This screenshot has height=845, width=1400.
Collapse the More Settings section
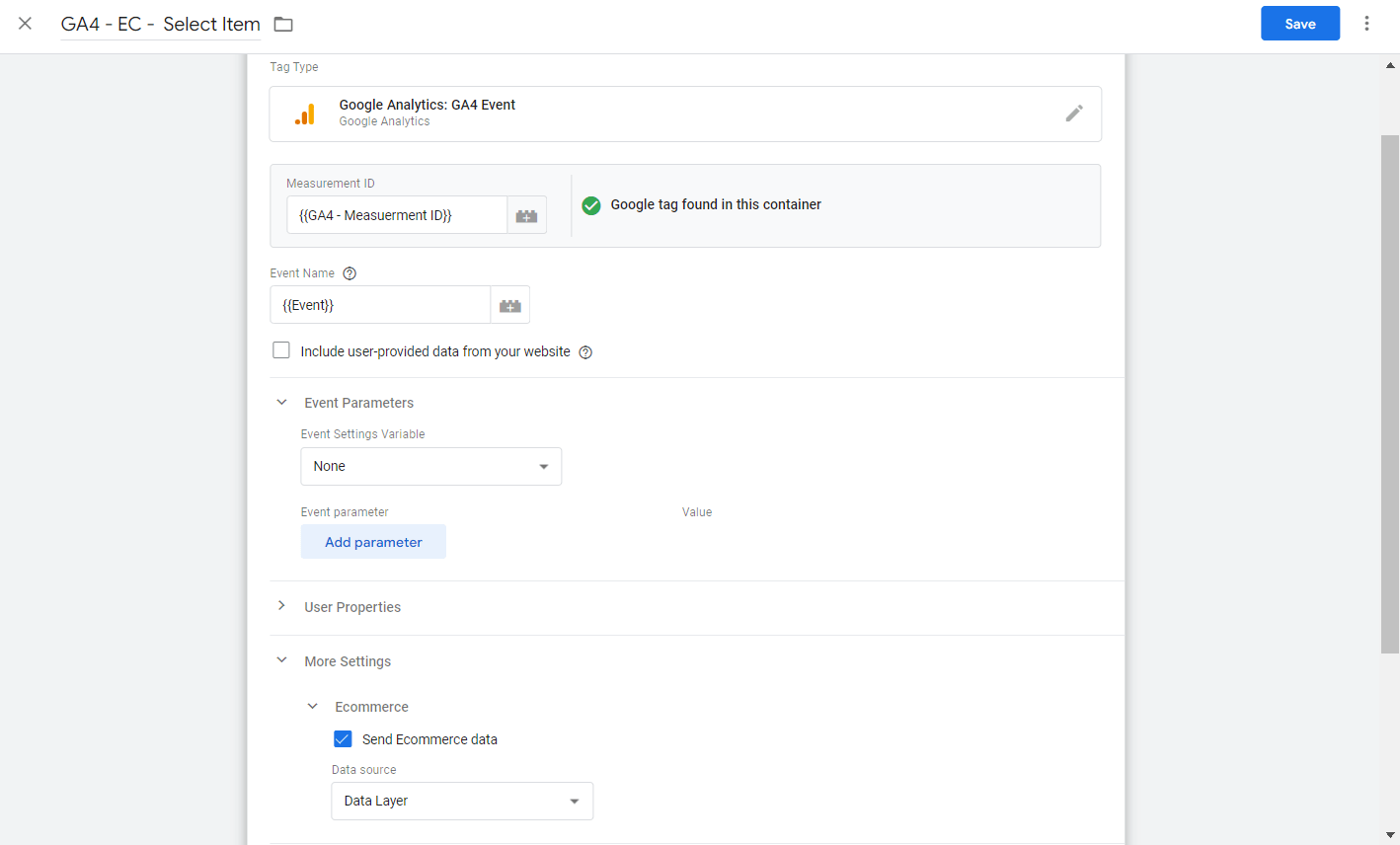pyautogui.click(x=282, y=660)
